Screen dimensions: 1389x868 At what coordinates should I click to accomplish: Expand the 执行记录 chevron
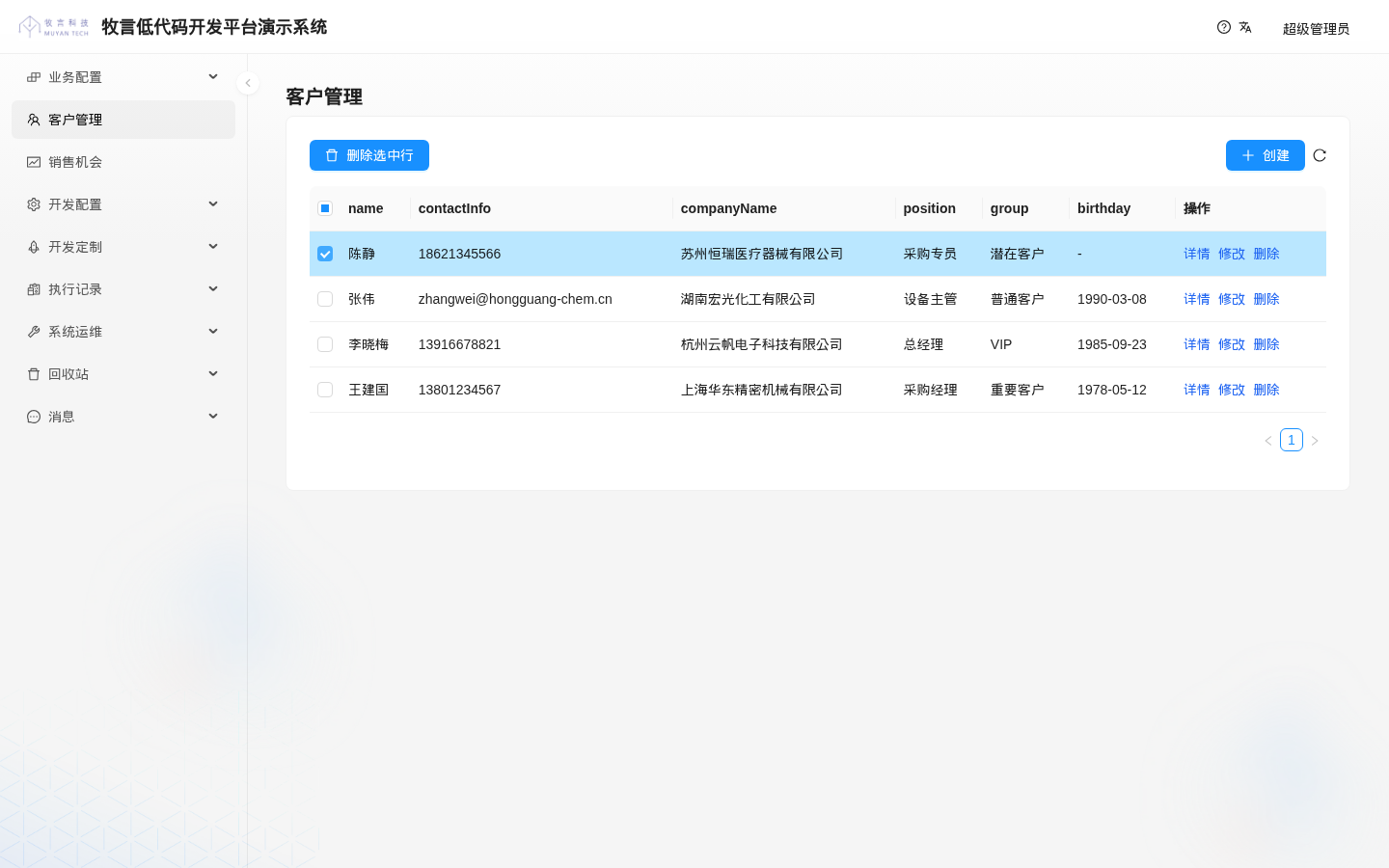pos(213,288)
